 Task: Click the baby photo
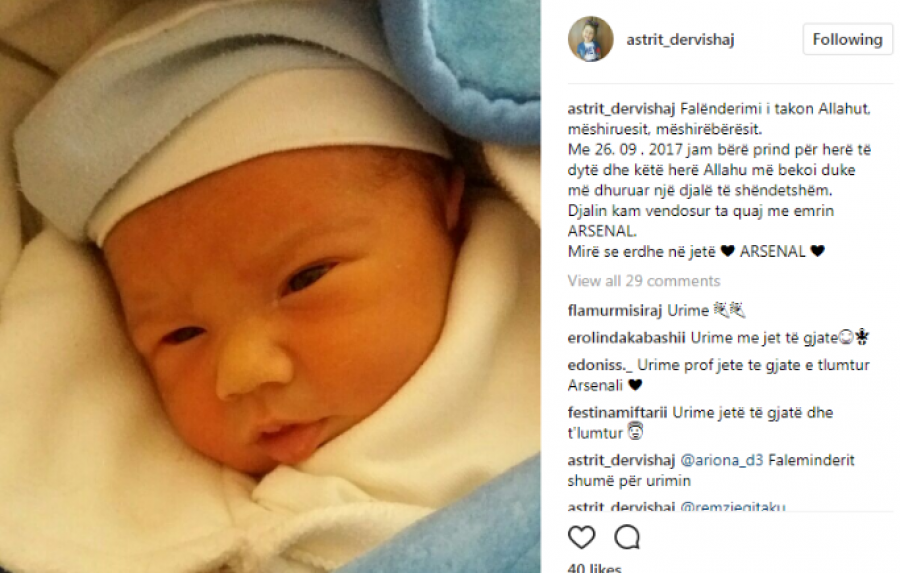click(270, 286)
